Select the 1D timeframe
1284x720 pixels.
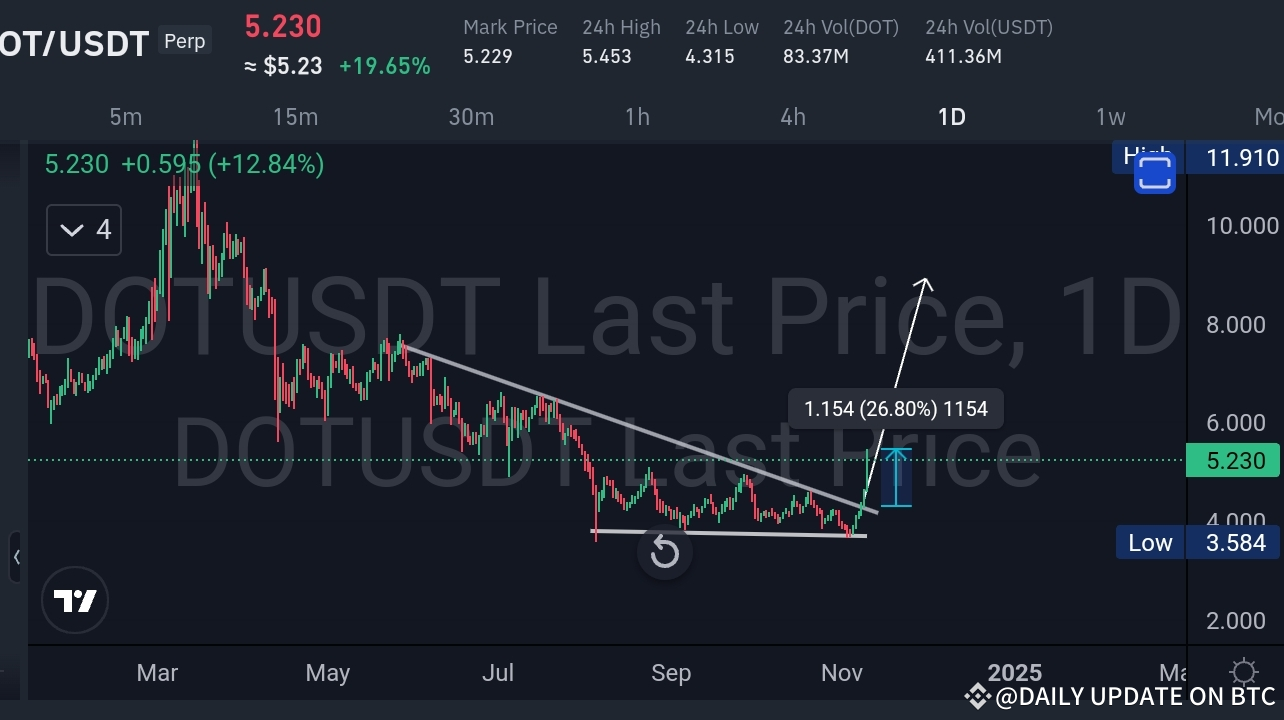point(951,117)
